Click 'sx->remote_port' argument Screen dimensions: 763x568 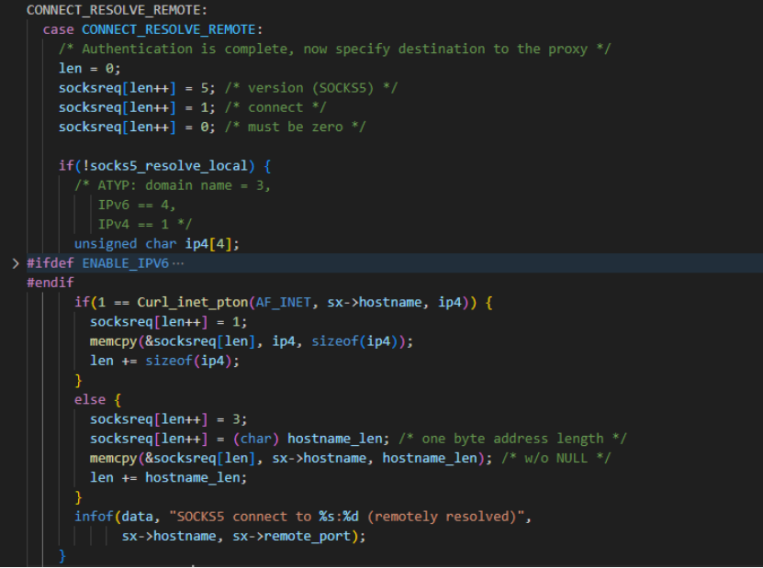point(291,536)
